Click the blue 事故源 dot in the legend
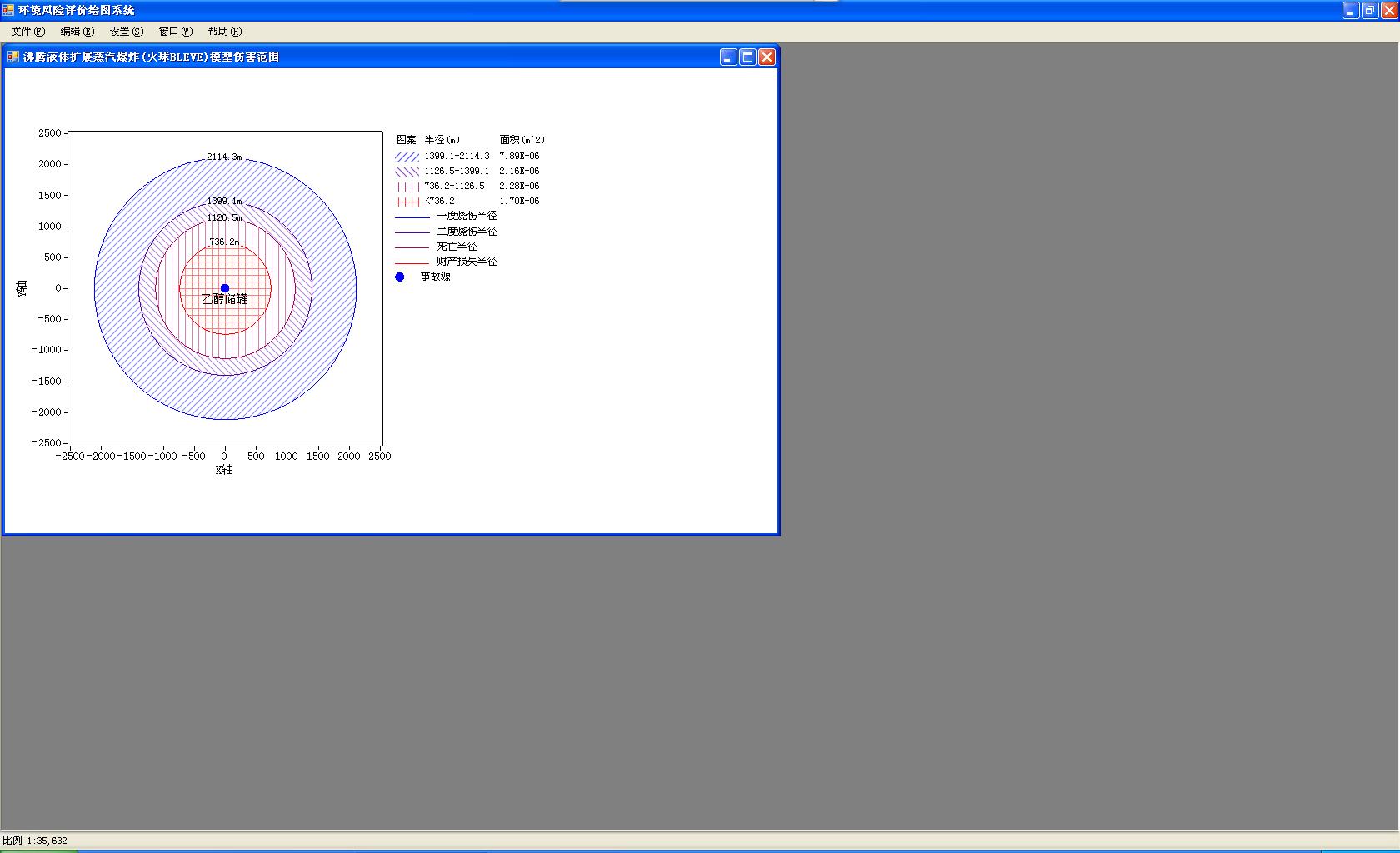 400,277
